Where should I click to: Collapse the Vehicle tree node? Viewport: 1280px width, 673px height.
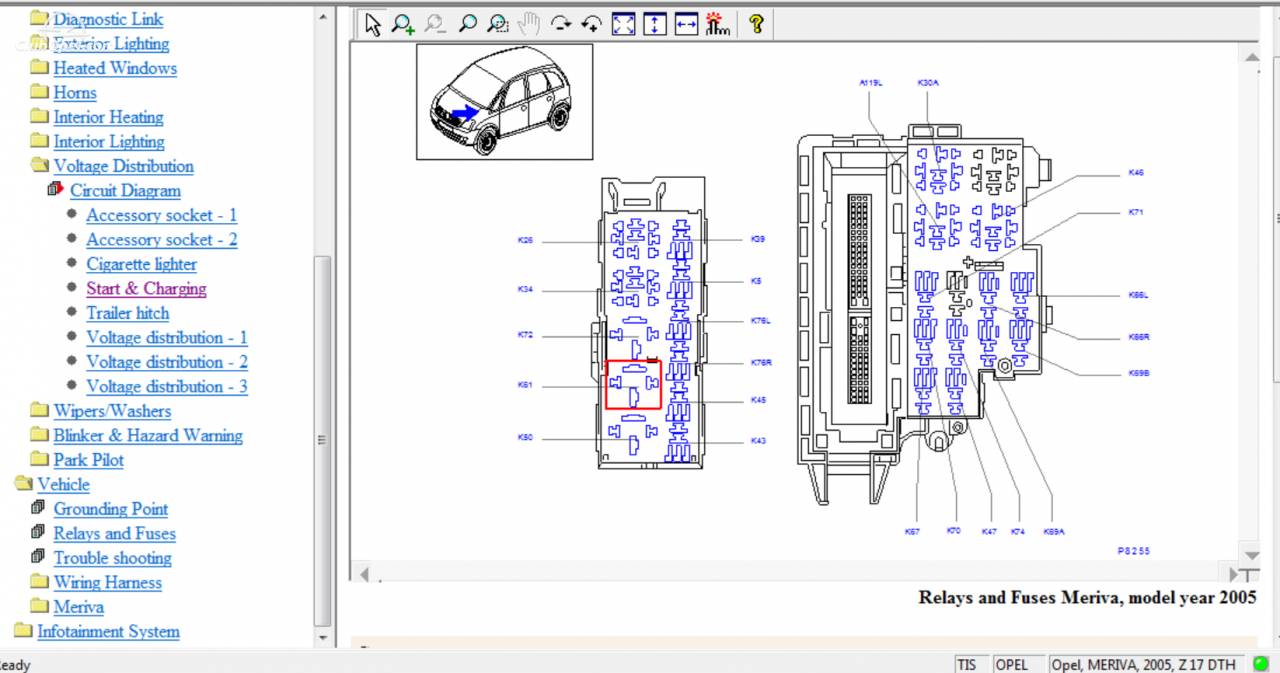pos(63,484)
